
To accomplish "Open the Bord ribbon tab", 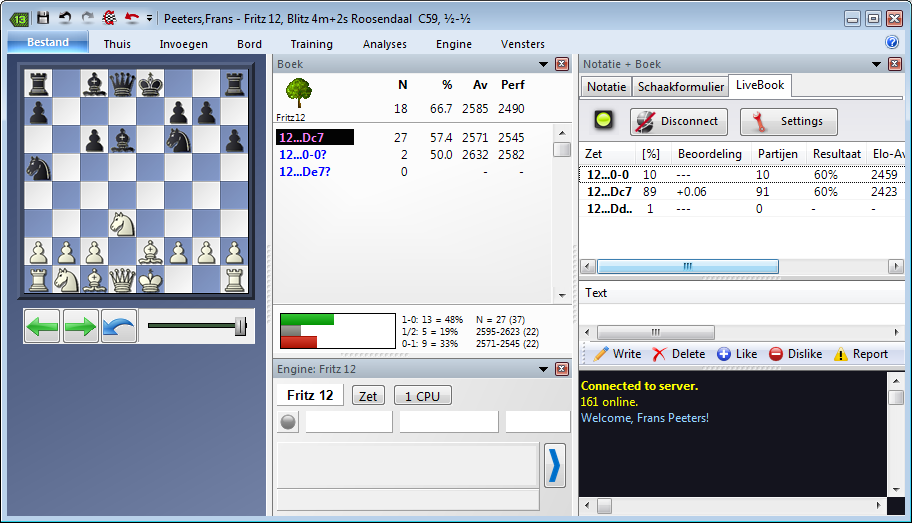I will pos(249,44).
